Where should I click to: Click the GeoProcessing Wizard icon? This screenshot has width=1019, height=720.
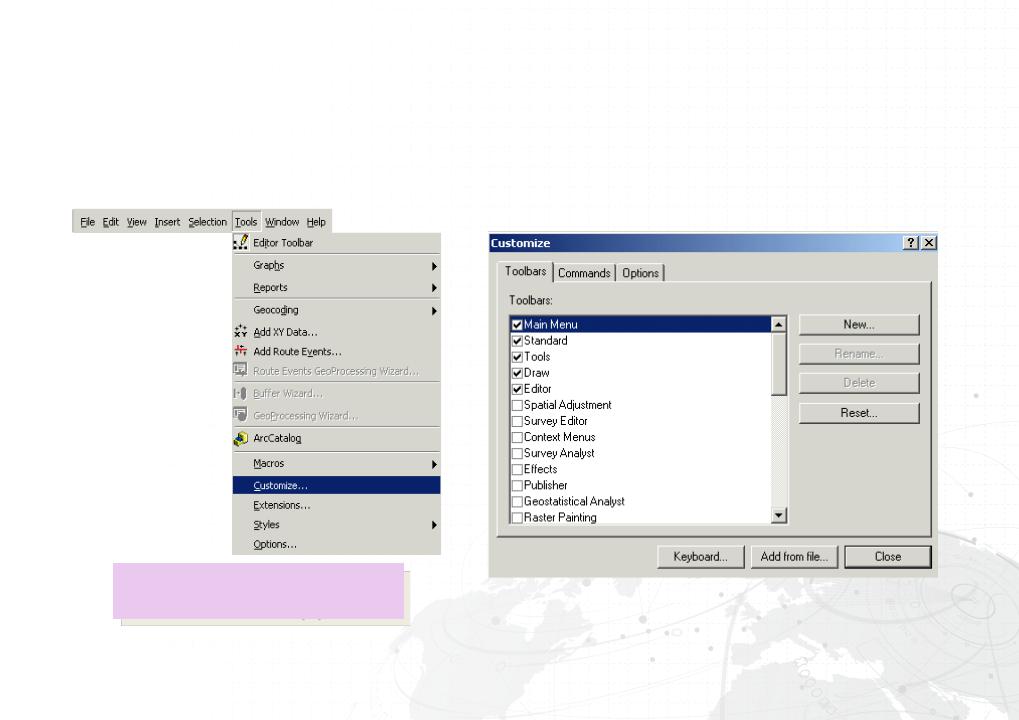(x=240, y=415)
